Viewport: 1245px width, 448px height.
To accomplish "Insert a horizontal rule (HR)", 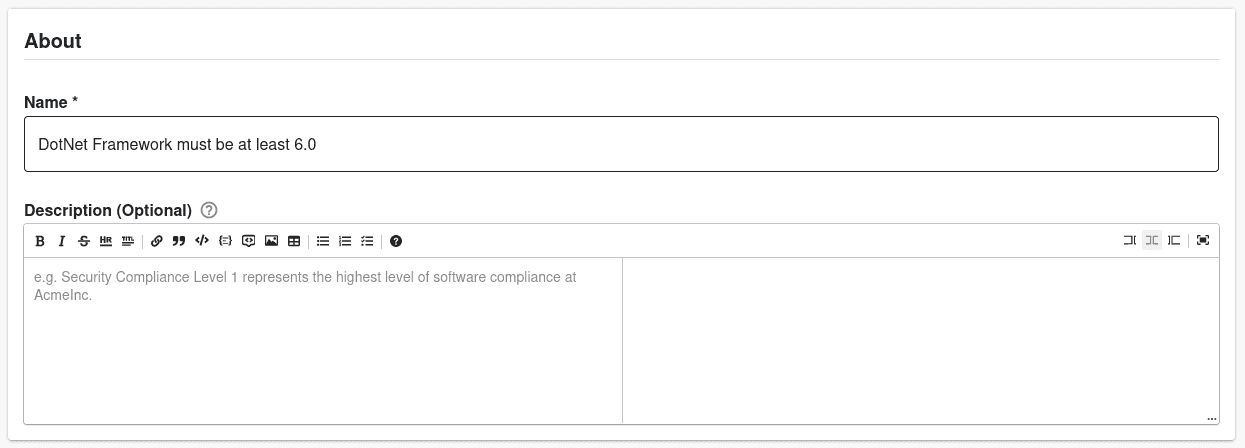I will [x=106, y=241].
